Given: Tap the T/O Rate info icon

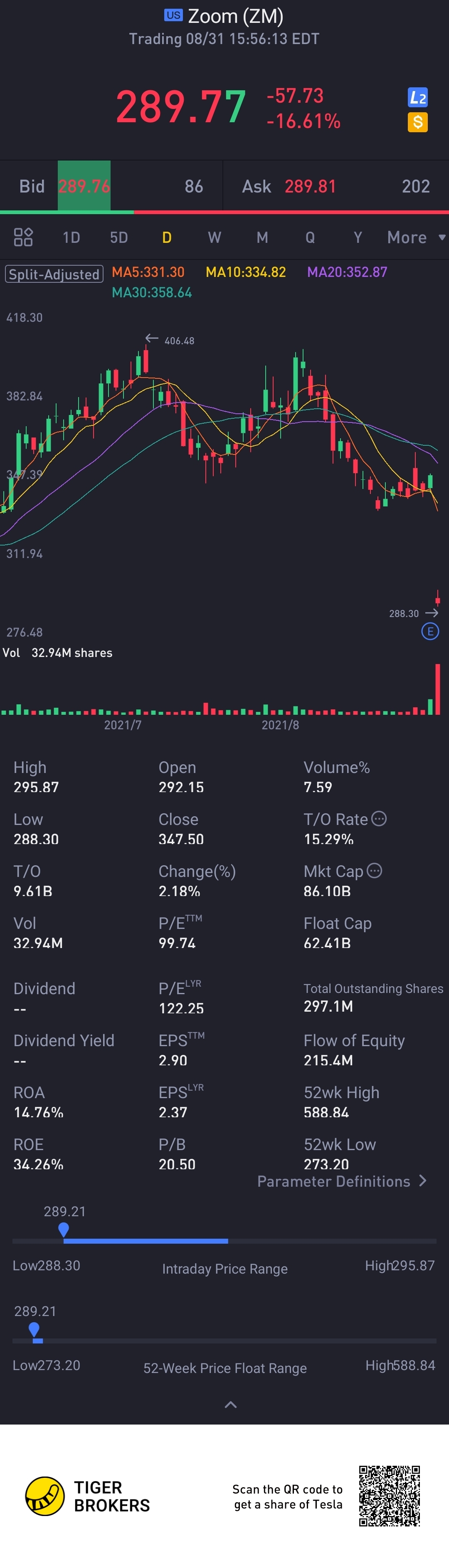Looking at the screenshot, I should tap(379, 819).
